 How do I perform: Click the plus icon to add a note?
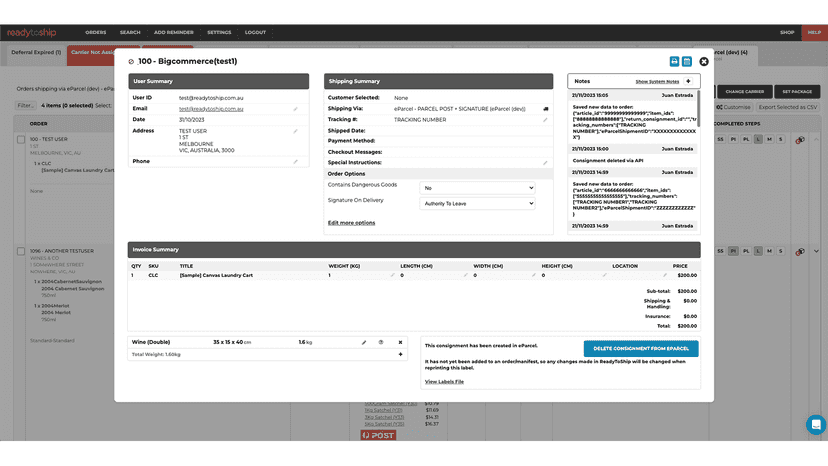688,81
